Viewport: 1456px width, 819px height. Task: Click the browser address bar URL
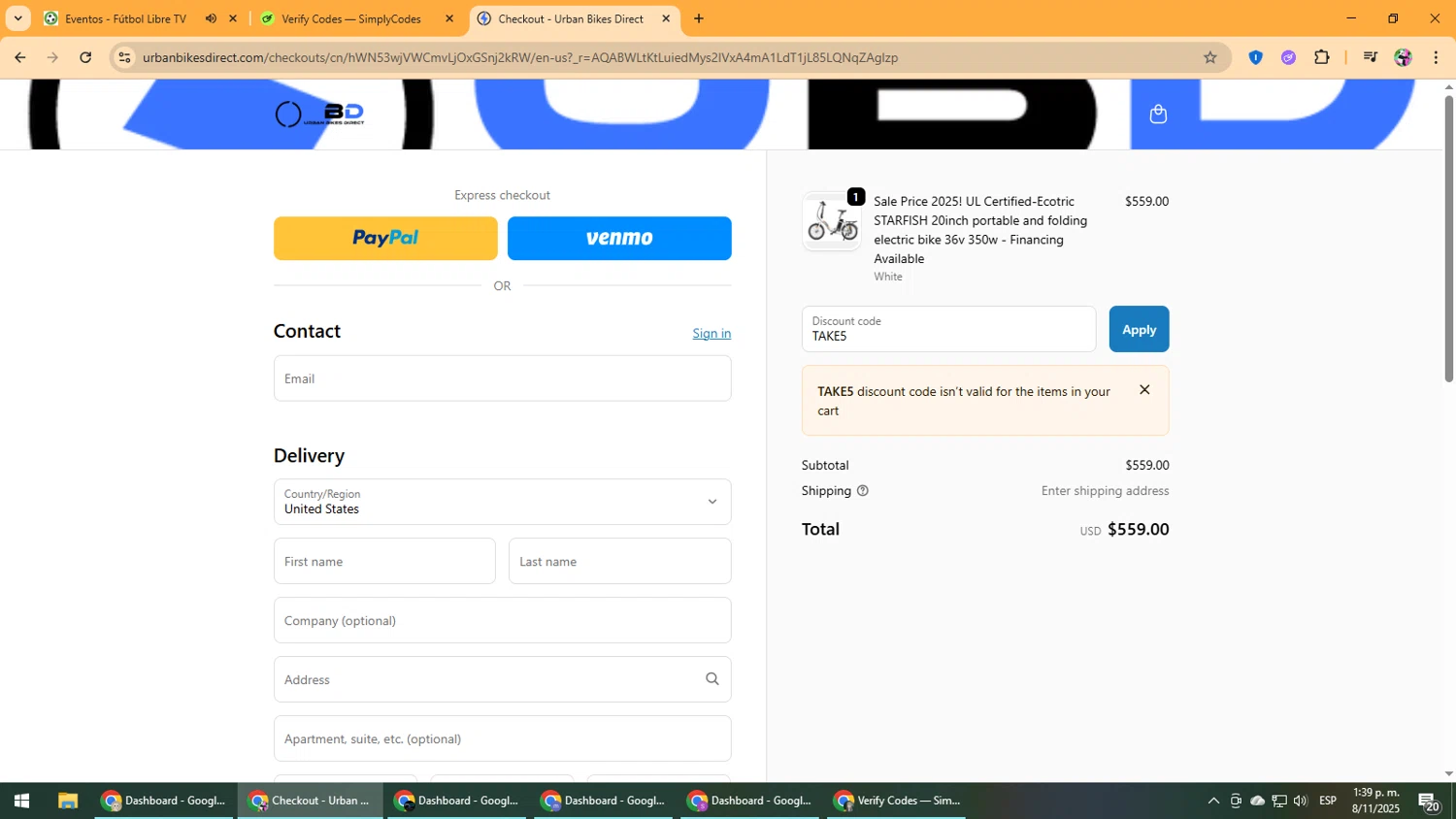[520, 57]
